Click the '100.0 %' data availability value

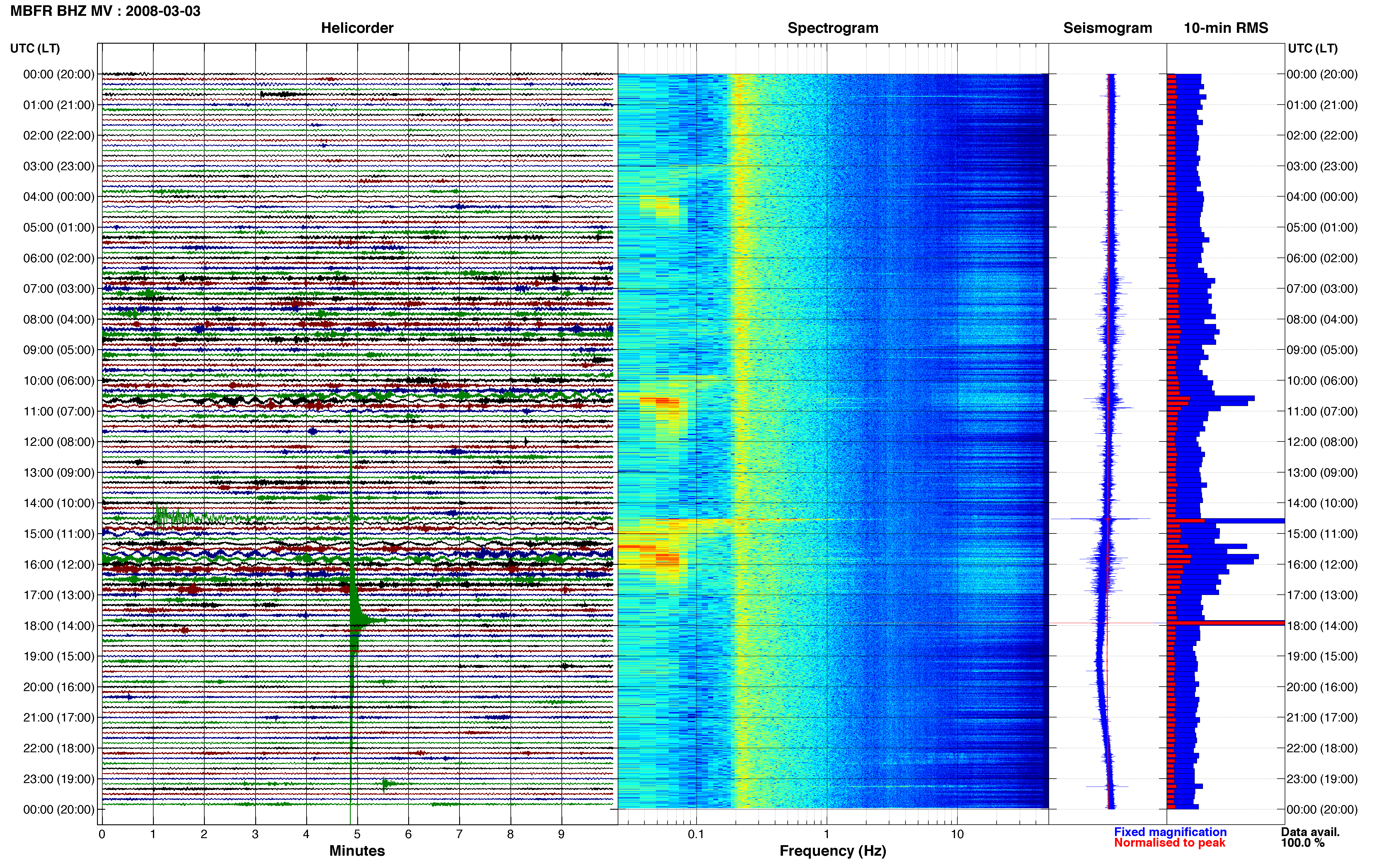tap(1303, 843)
